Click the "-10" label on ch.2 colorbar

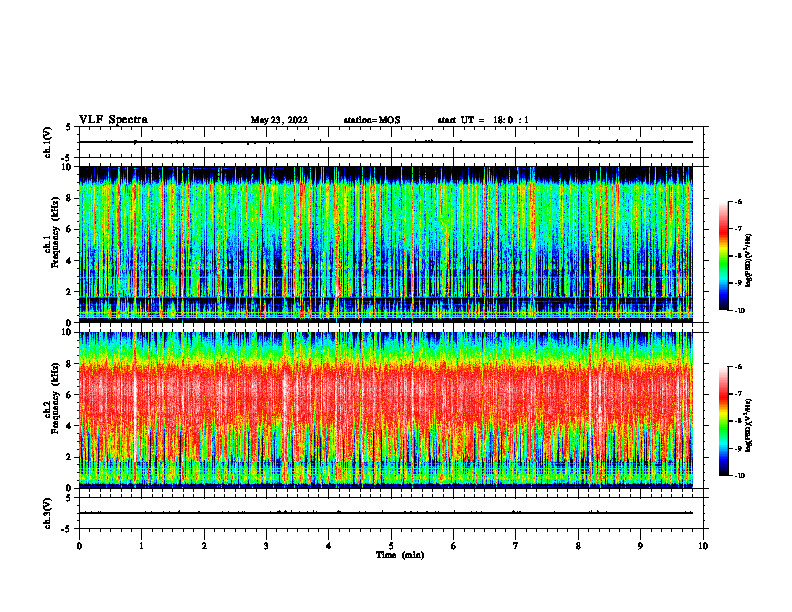740,476
